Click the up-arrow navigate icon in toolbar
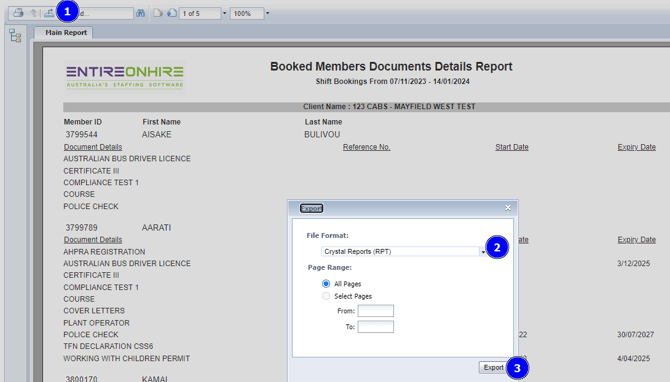Image resolution: width=670 pixels, height=382 pixels. pos(33,13)
